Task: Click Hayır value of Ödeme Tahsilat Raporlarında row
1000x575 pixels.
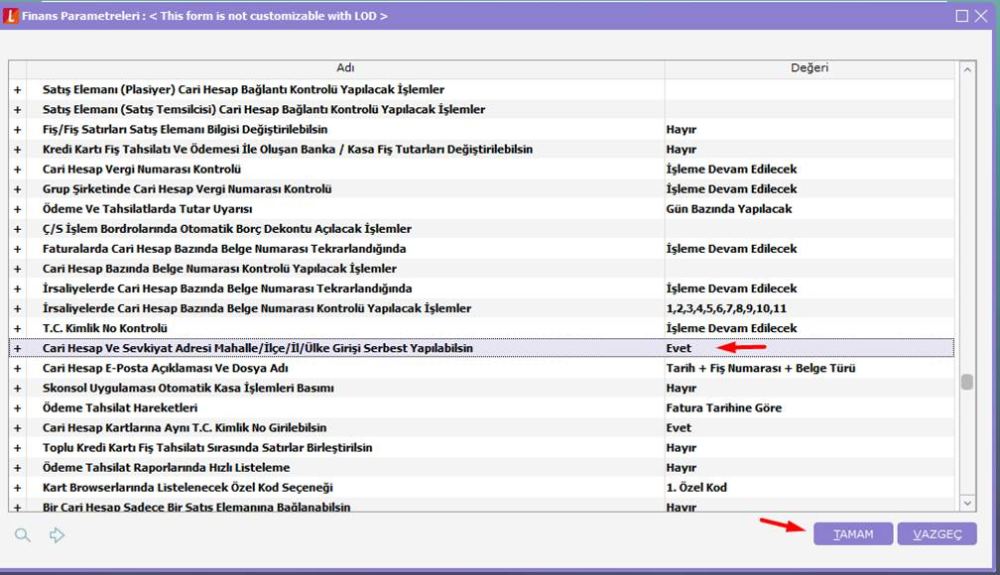Action: tap(681, 467)
